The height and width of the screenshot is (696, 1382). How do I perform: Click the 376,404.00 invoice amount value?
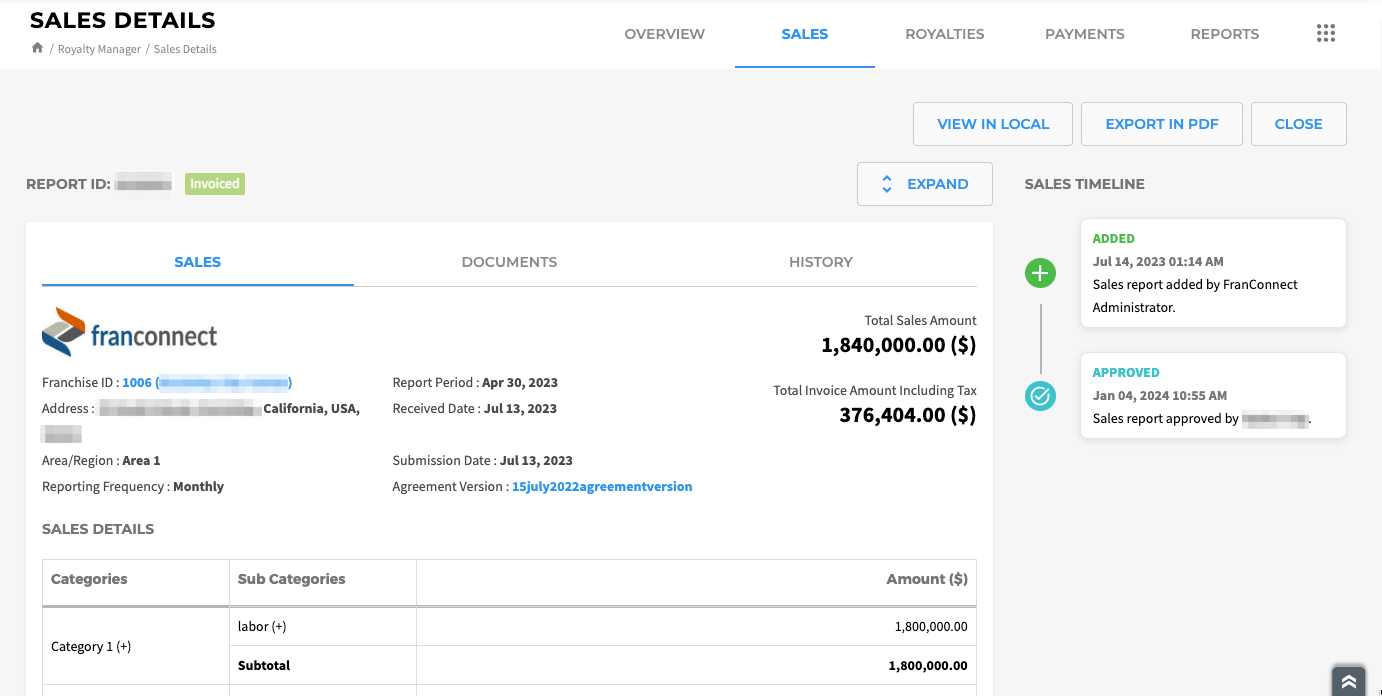pos(908,415)
